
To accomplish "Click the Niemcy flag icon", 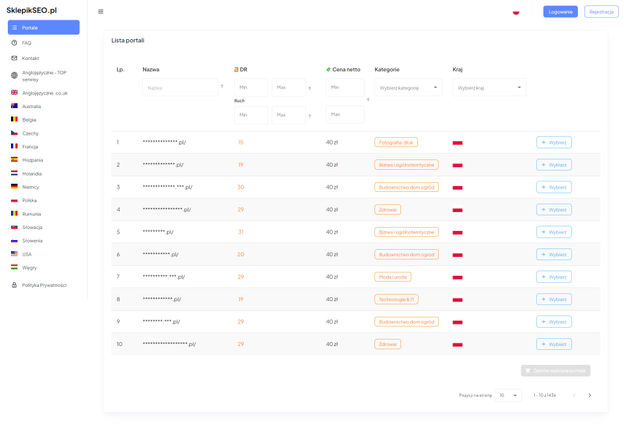I will (14, 187).
